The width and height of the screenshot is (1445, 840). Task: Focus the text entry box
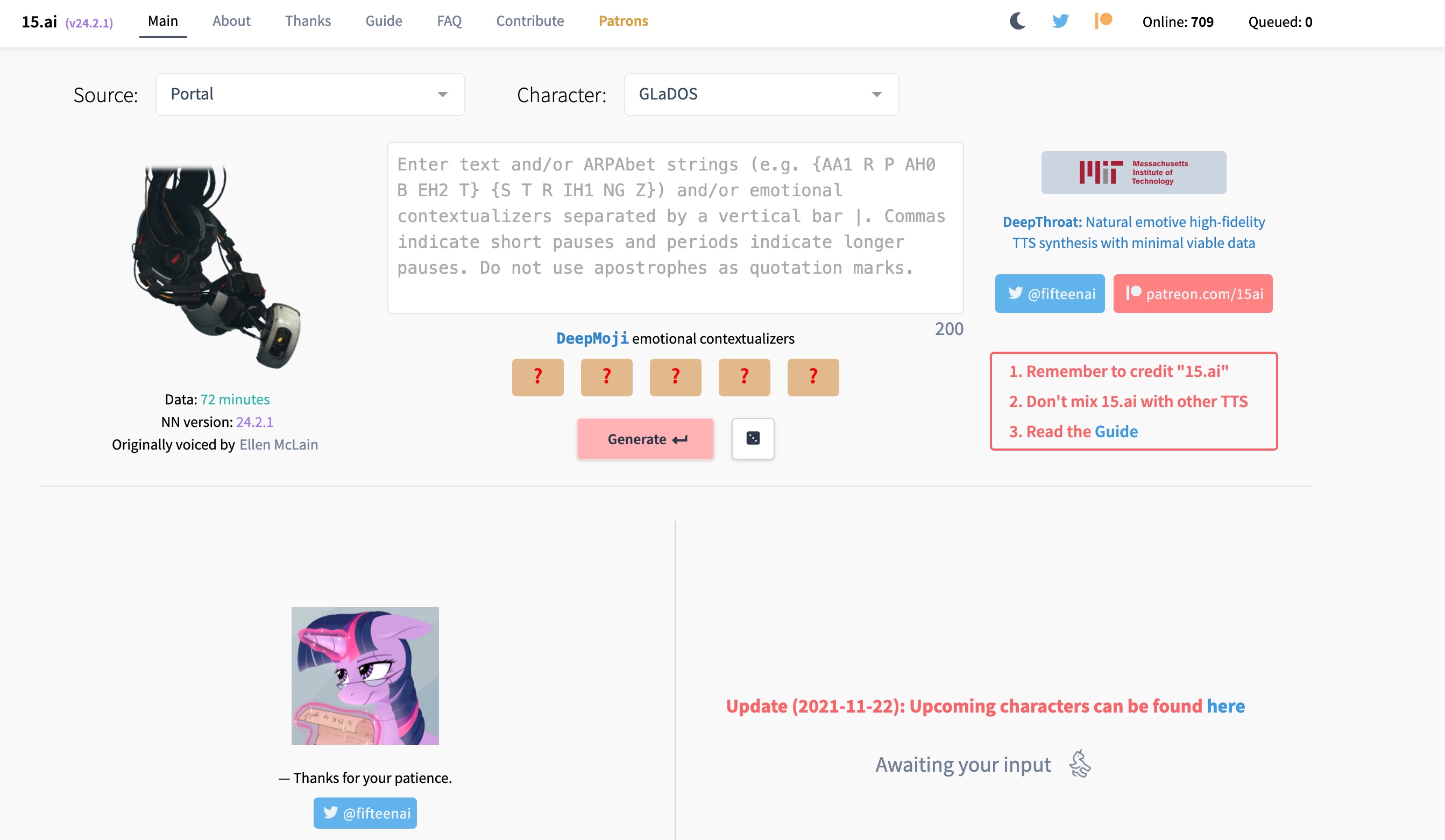pyautogui.click(x=675, y=227)
